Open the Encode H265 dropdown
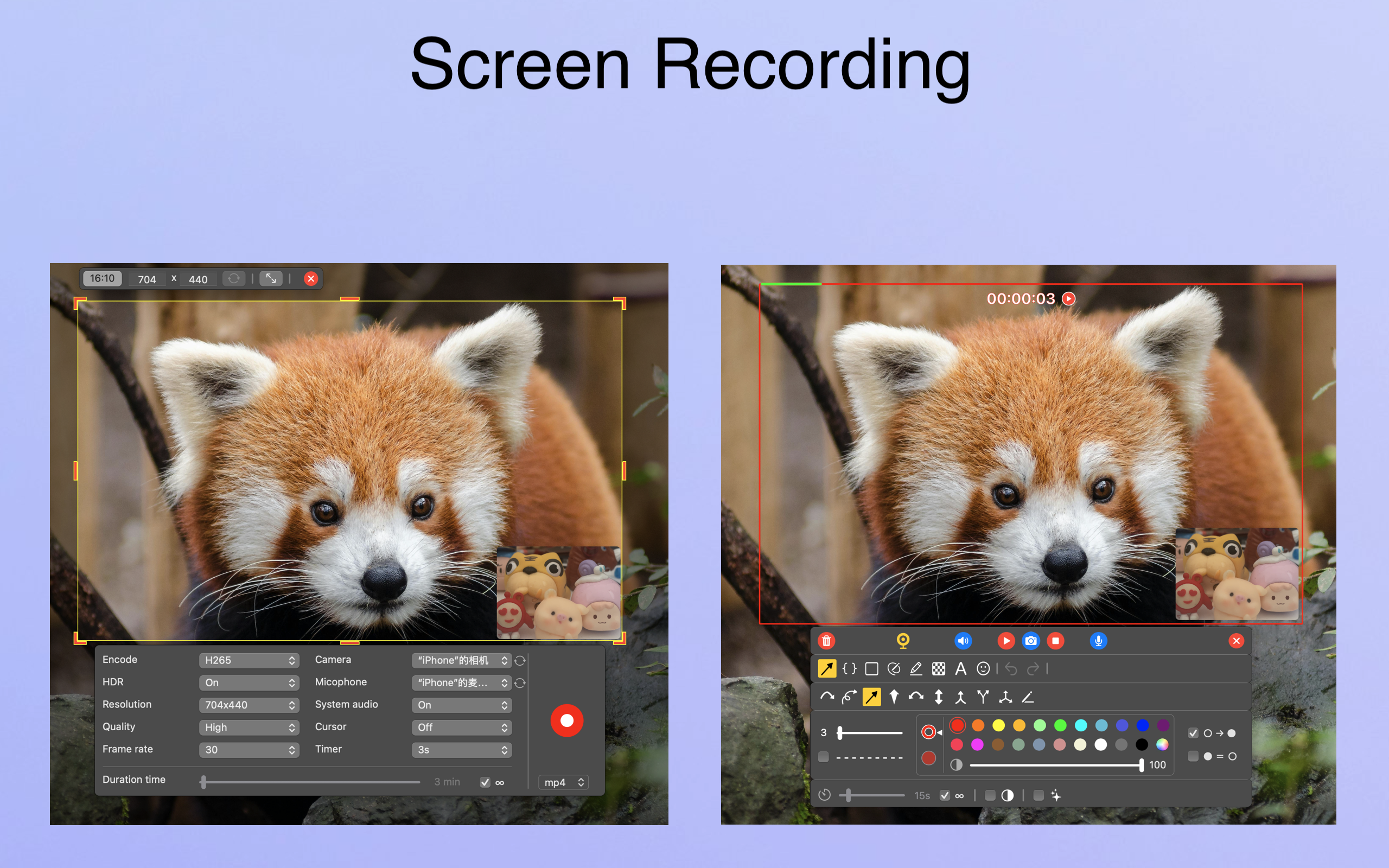 pyautogui.click(x=249, y=660)
